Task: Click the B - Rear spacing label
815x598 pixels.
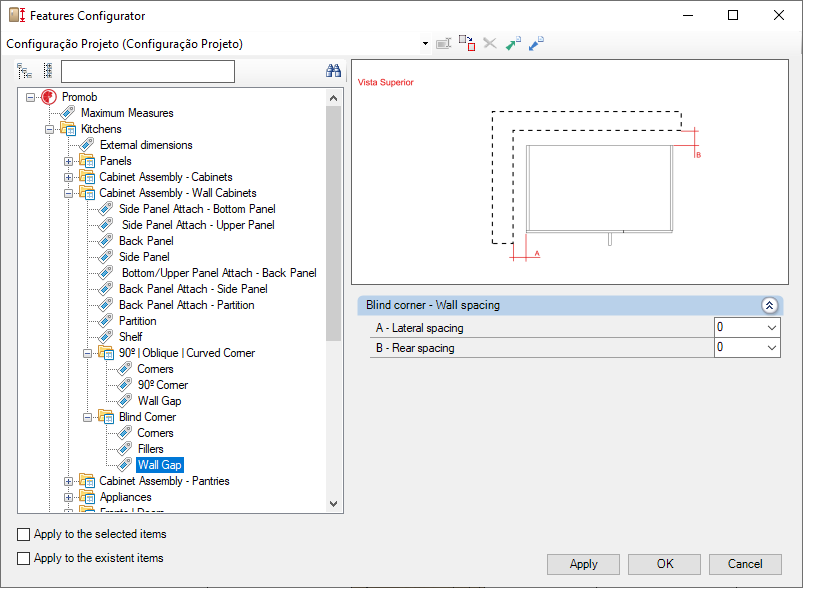Action: click(x=415, y=348)
